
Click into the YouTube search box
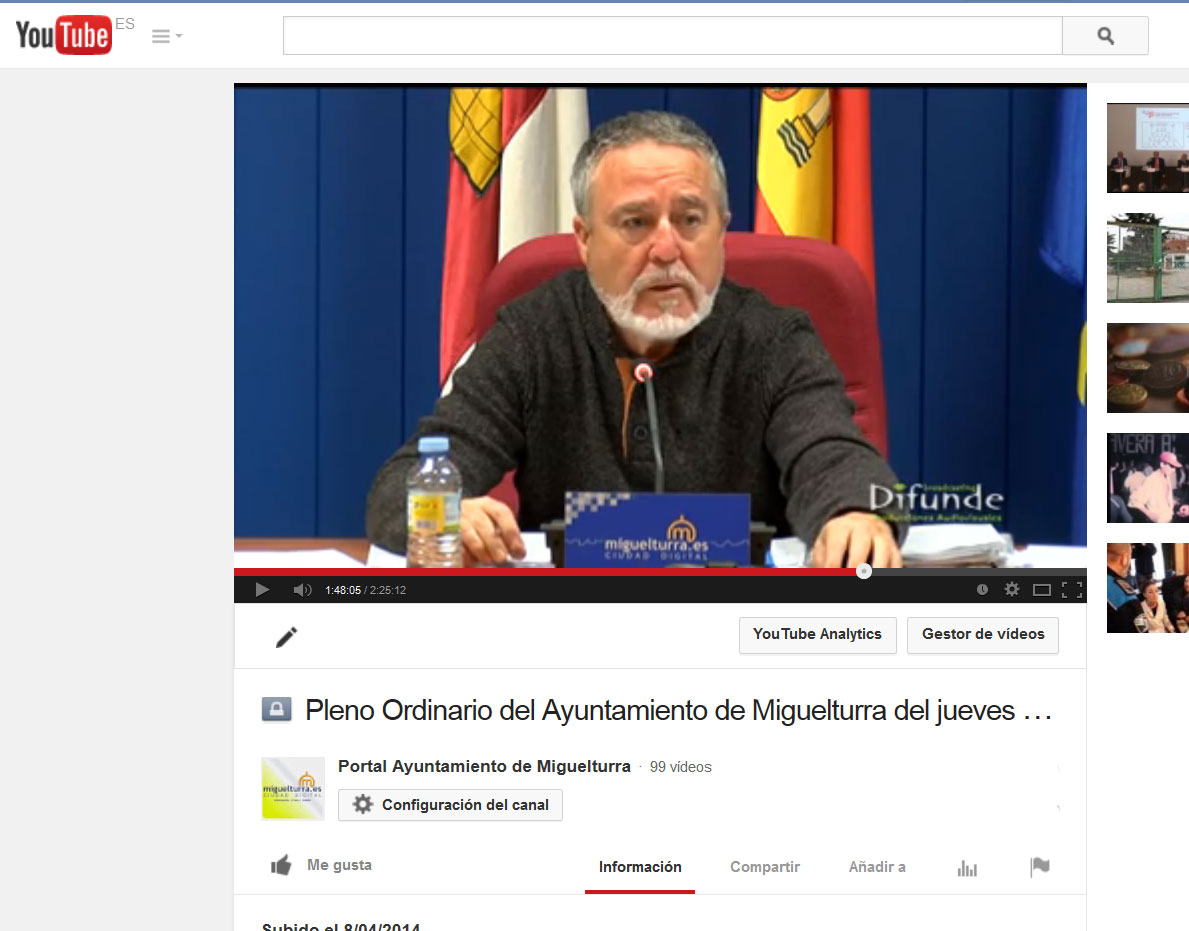click(x=672, y=36)
